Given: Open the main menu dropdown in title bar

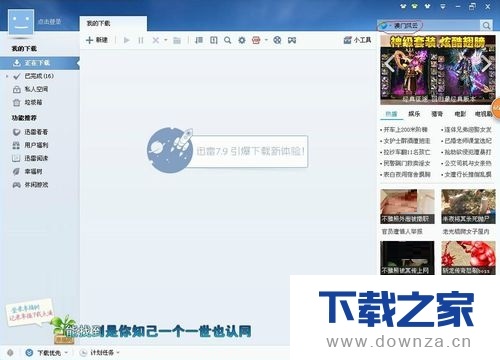Looking at the screenshot, I should [x=443, y=6].
